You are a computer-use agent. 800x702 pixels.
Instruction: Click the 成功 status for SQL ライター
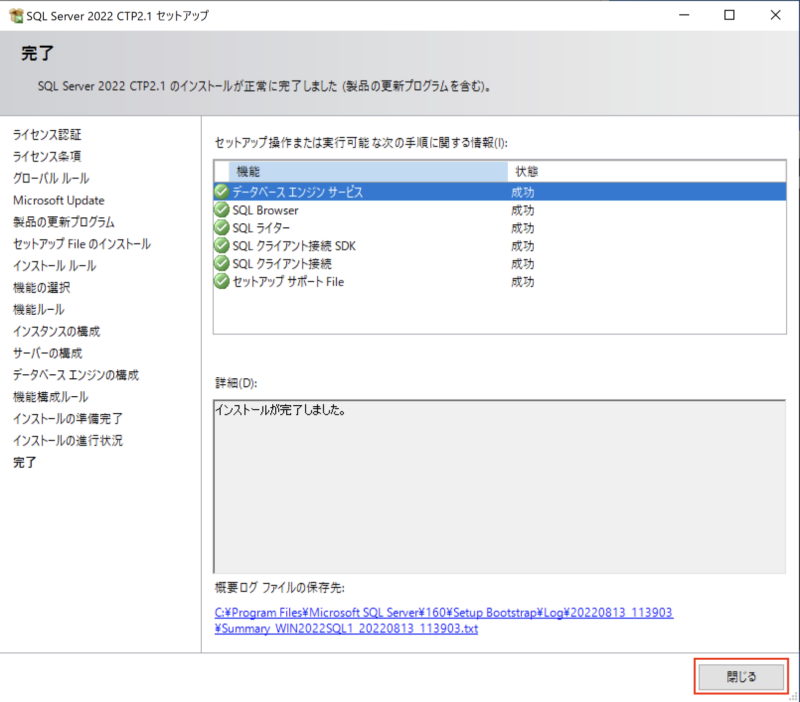coord(522,228)
